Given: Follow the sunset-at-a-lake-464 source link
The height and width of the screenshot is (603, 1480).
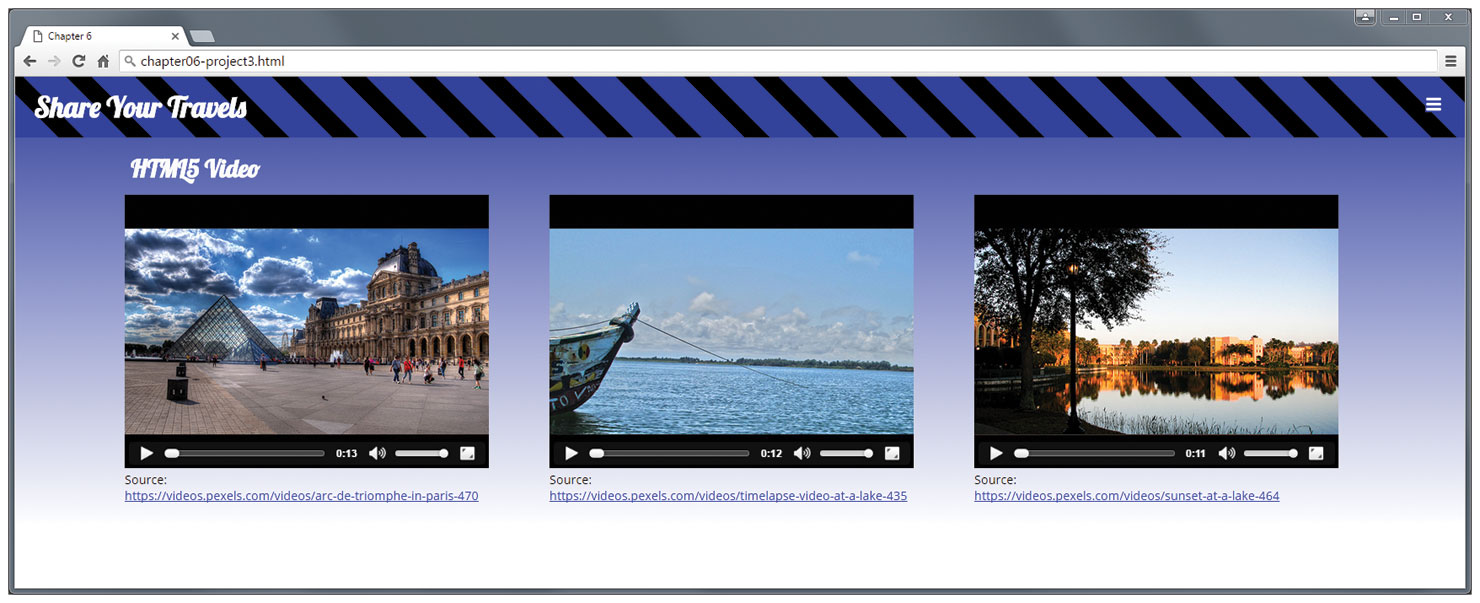Looking at the screenshot, I should pos(1126,496).
